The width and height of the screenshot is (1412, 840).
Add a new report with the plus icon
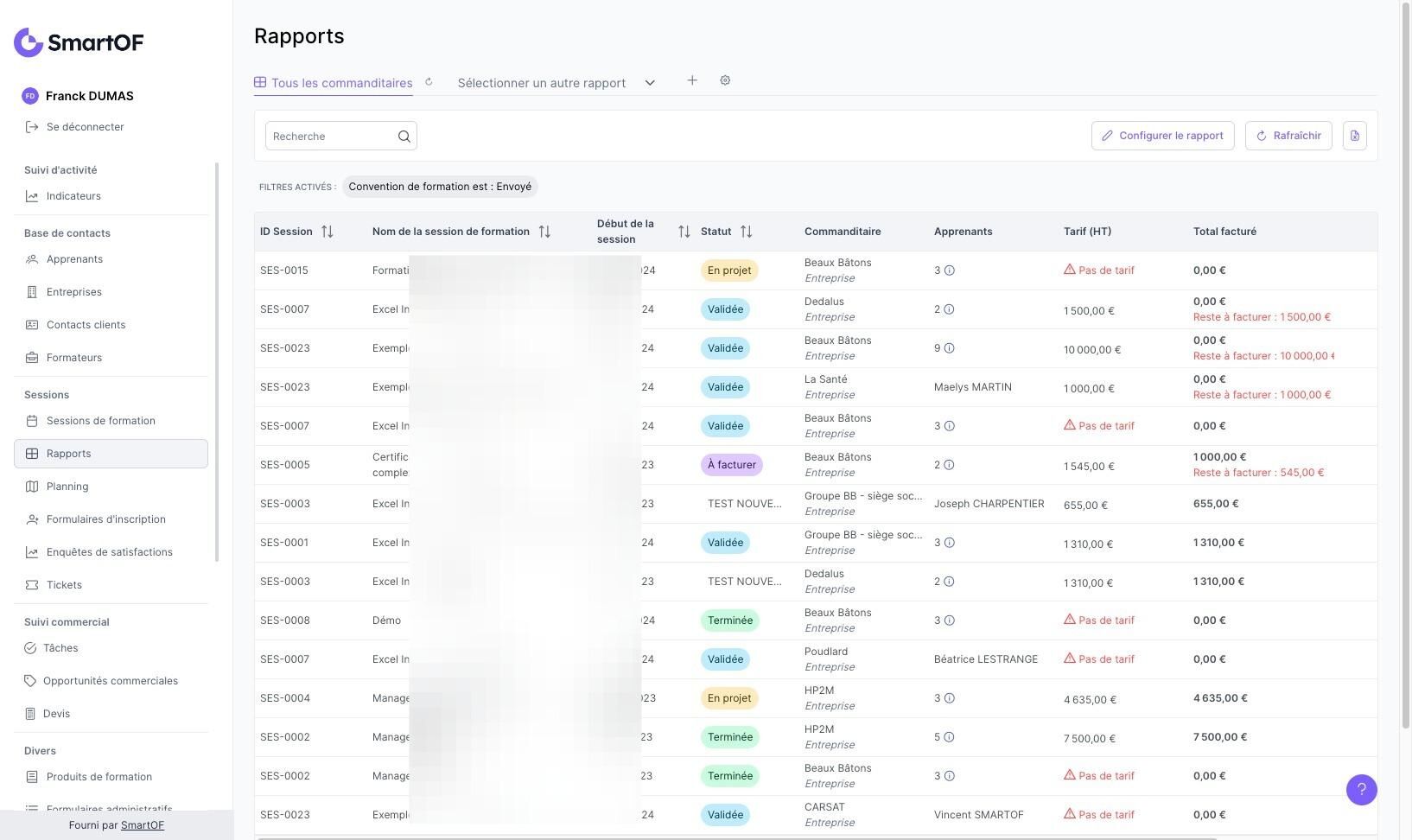692,80
